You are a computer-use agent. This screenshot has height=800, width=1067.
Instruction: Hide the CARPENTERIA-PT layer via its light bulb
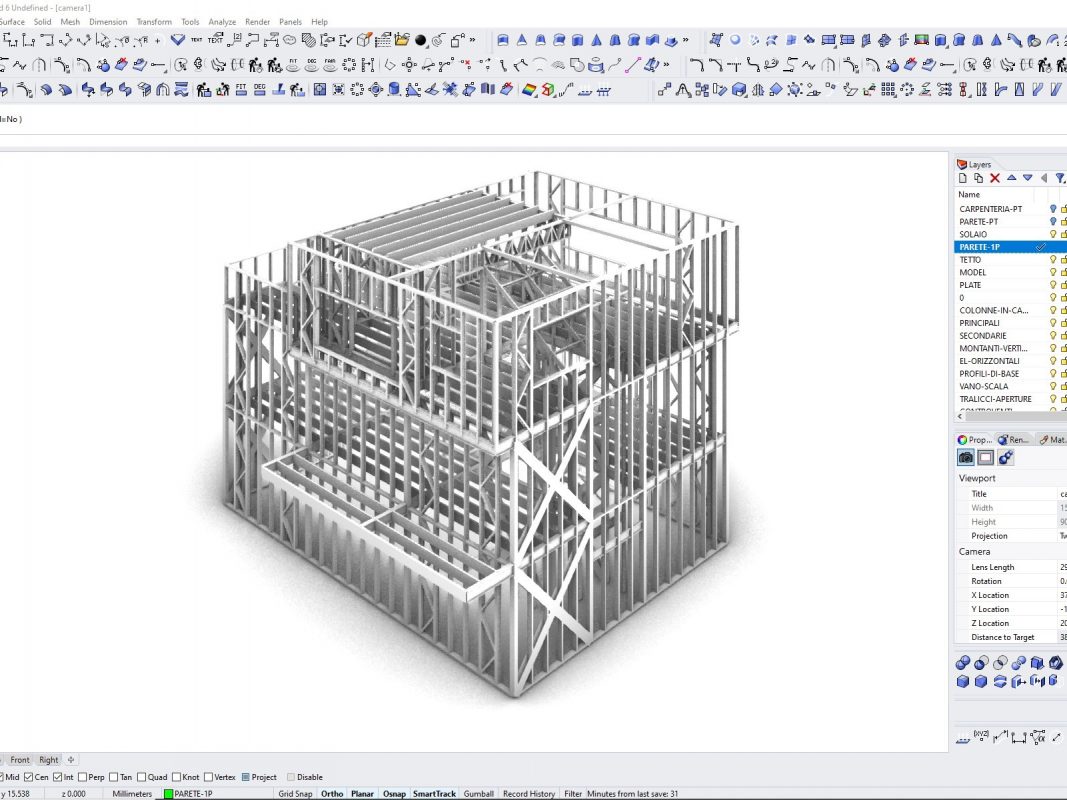(x=1053, y=209)
